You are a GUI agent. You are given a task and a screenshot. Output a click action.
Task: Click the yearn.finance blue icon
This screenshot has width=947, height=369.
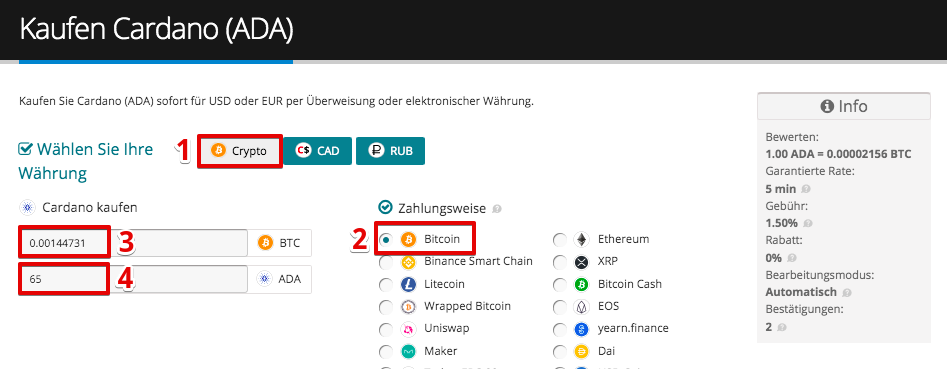pos(581,329)
